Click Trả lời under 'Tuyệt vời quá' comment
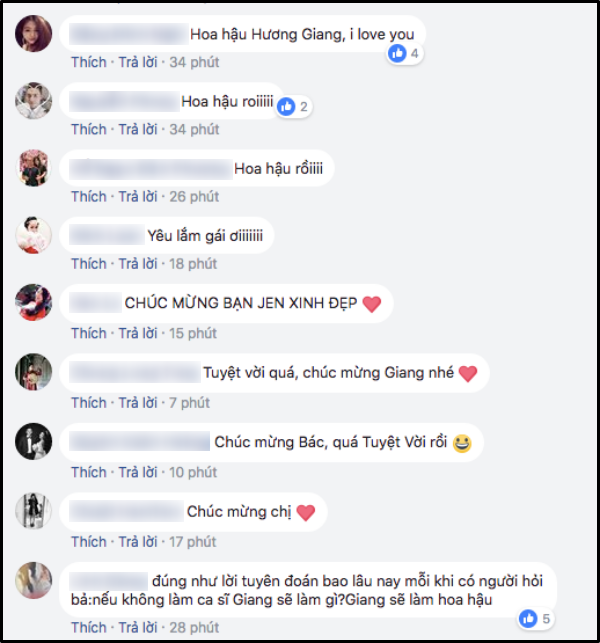This screenshot has height=643, width=600. pos(138,403)
